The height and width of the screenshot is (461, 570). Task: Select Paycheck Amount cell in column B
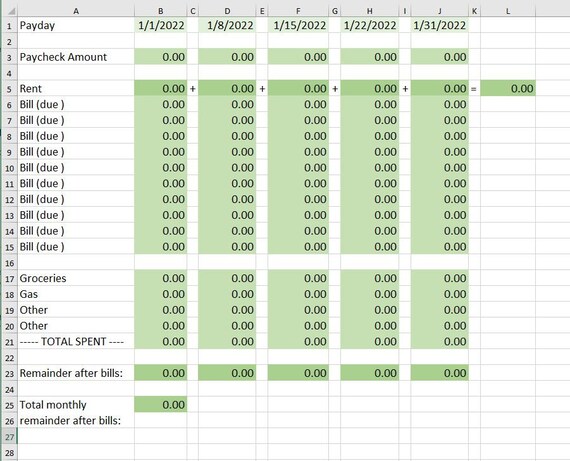pos(161,57)
